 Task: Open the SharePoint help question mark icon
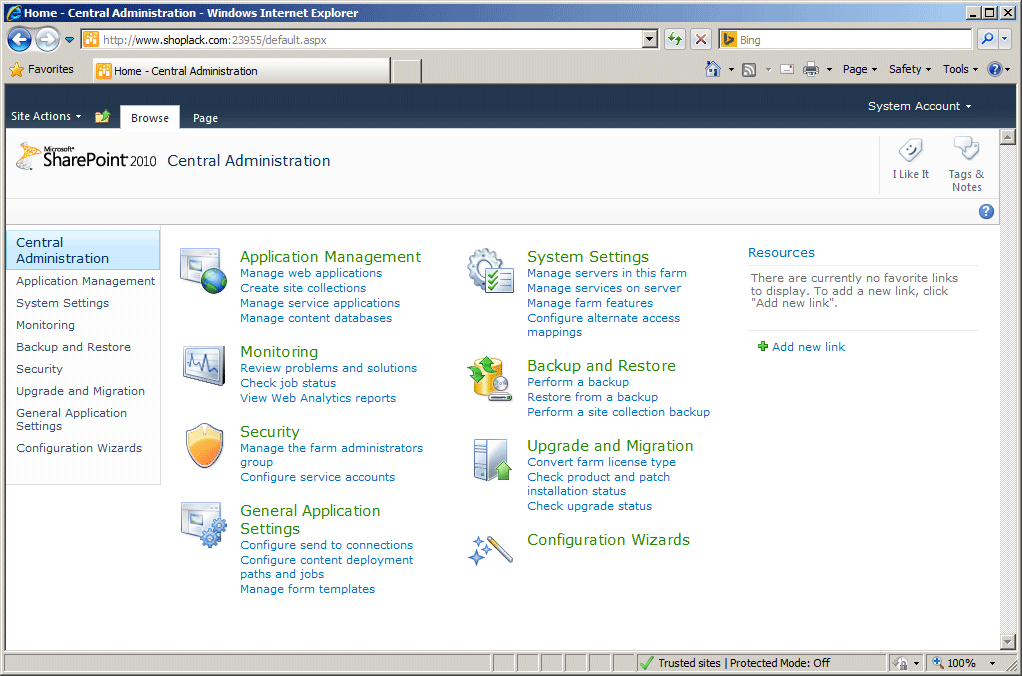(986, 211)
